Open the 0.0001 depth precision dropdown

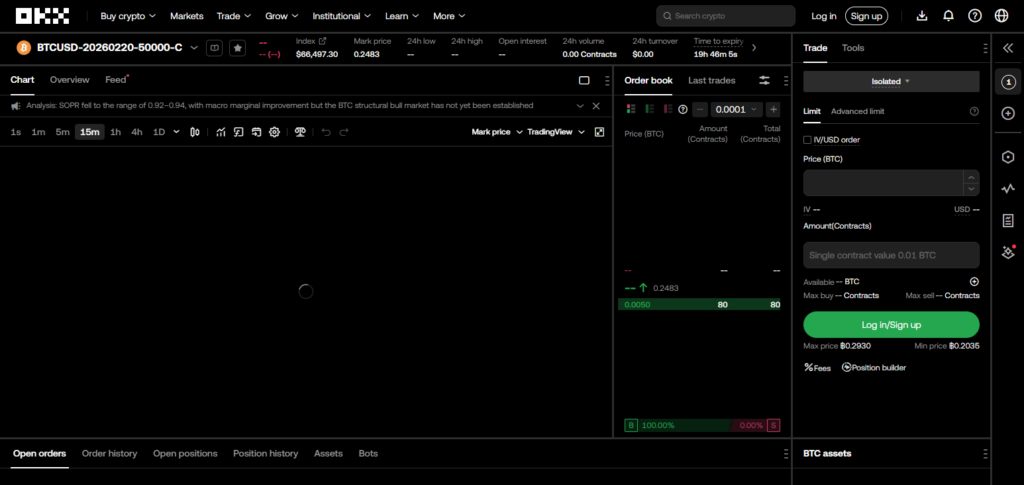736,109
